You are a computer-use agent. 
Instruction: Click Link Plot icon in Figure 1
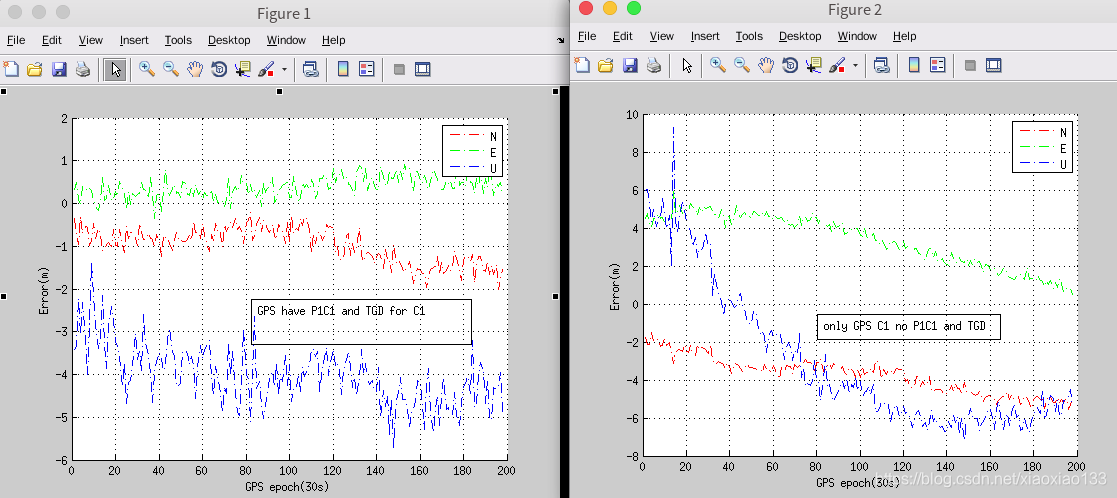click(310, 68)
